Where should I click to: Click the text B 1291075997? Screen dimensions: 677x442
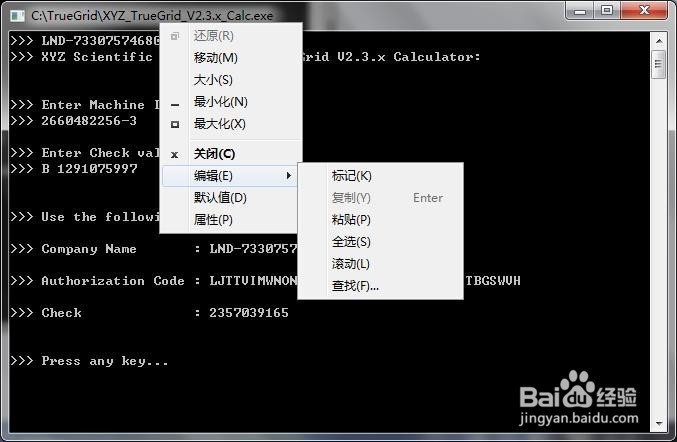[x=89, y=168]
